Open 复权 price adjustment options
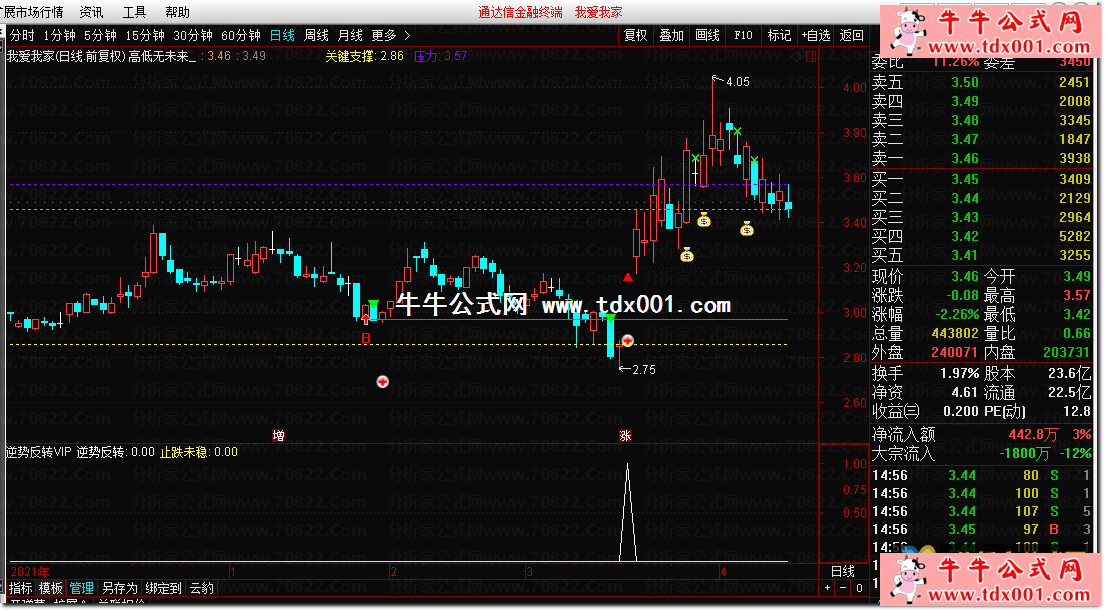Image resolution: width=1106 pixels, height=611 pixels. pyautogui.click(x=635, y=35)
